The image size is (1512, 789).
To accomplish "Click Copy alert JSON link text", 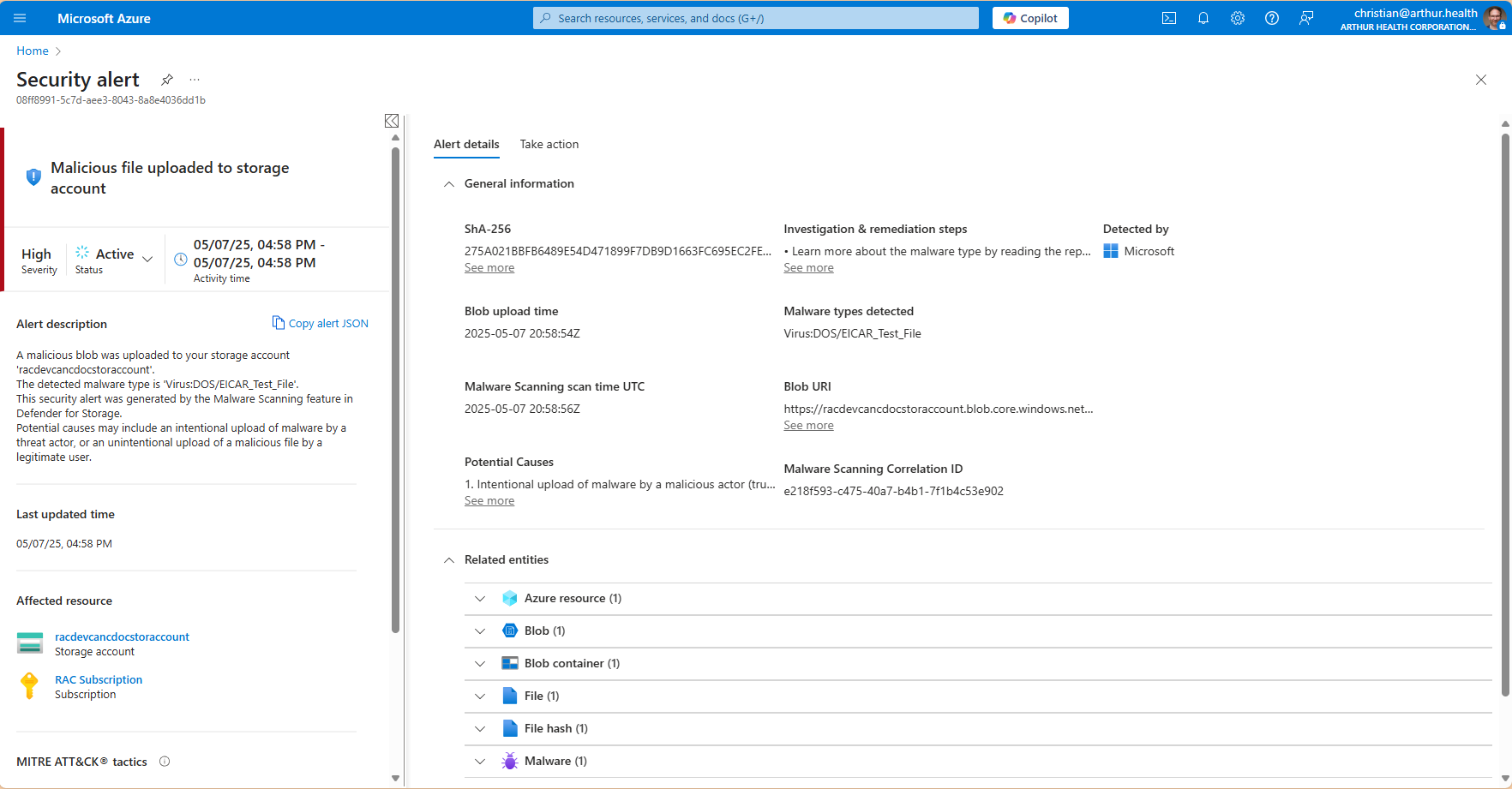I will pyautogui.click(x=328, y=323).
